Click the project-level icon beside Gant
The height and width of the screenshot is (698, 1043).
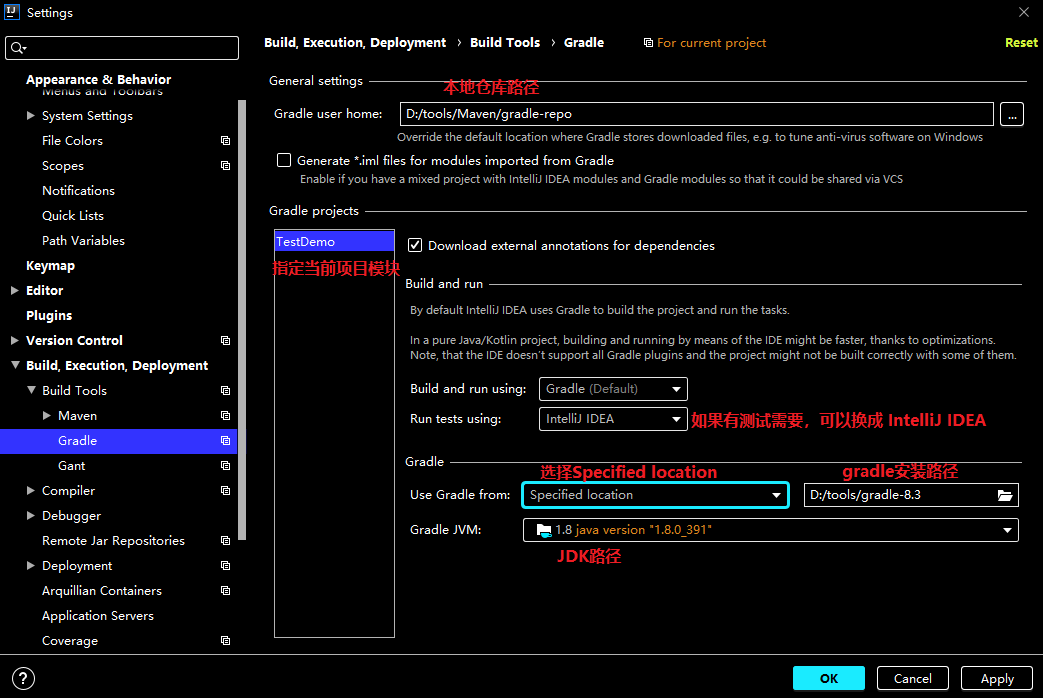tap(225, 466)
